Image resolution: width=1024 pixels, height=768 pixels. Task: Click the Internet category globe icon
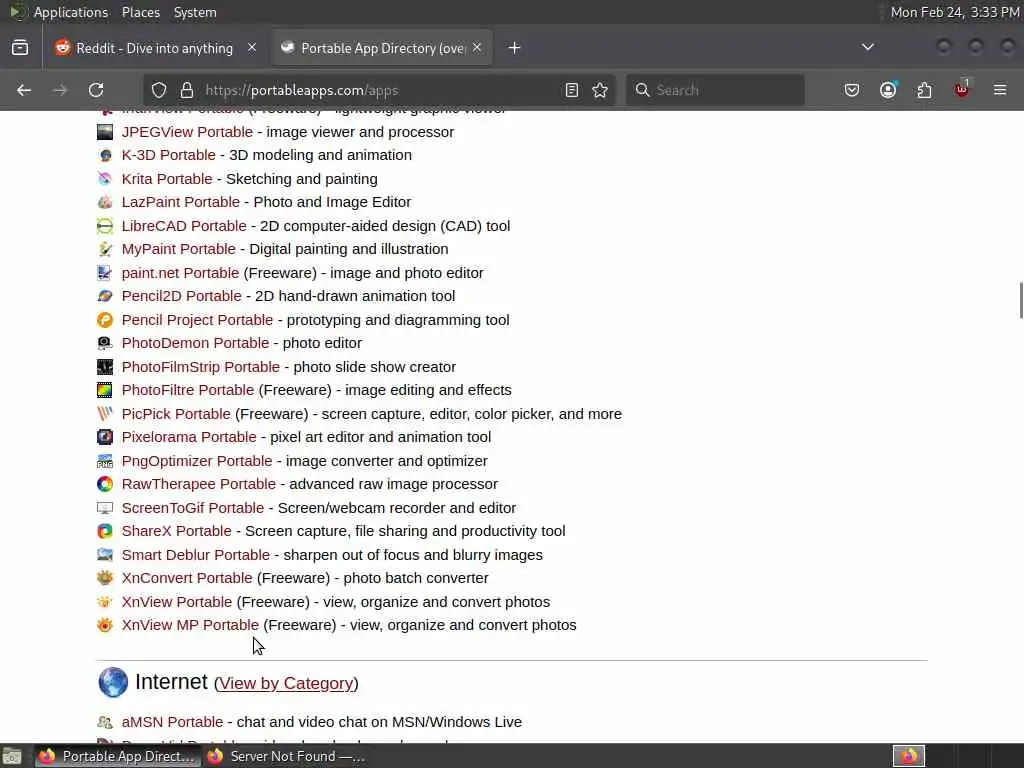pyautogui.click(x=113, y=682)
